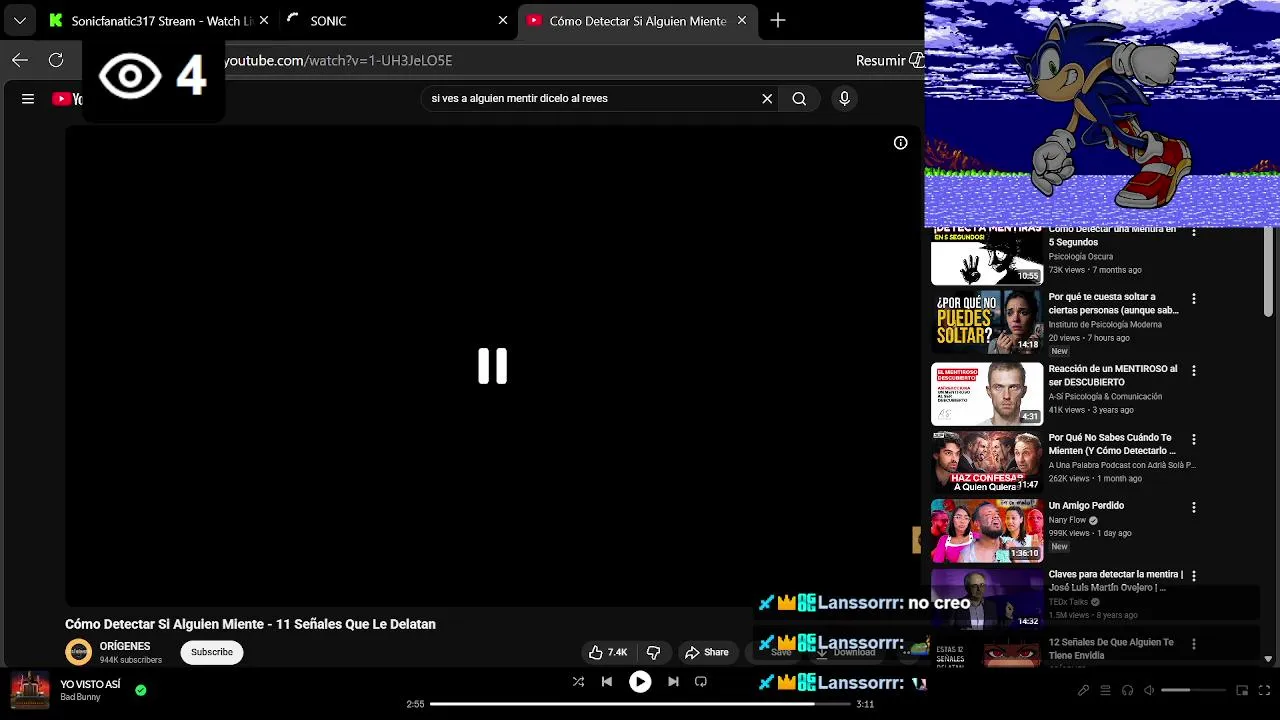Open Por qué te cuesta soltar video title
The image size is (1280, 720).
(x=1113, y=303)
